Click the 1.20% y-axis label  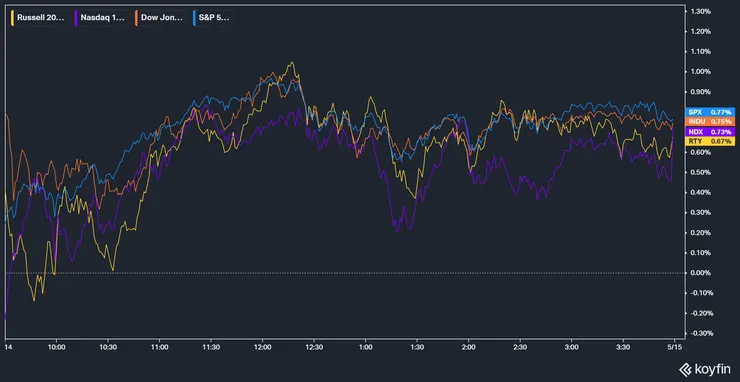tap(701, 32)
